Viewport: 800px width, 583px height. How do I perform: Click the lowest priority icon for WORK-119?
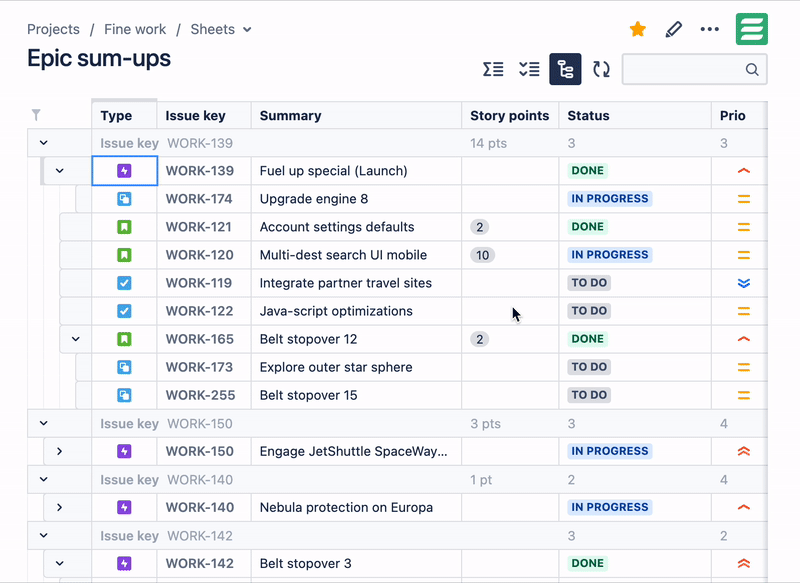click(x=744, y=283)
